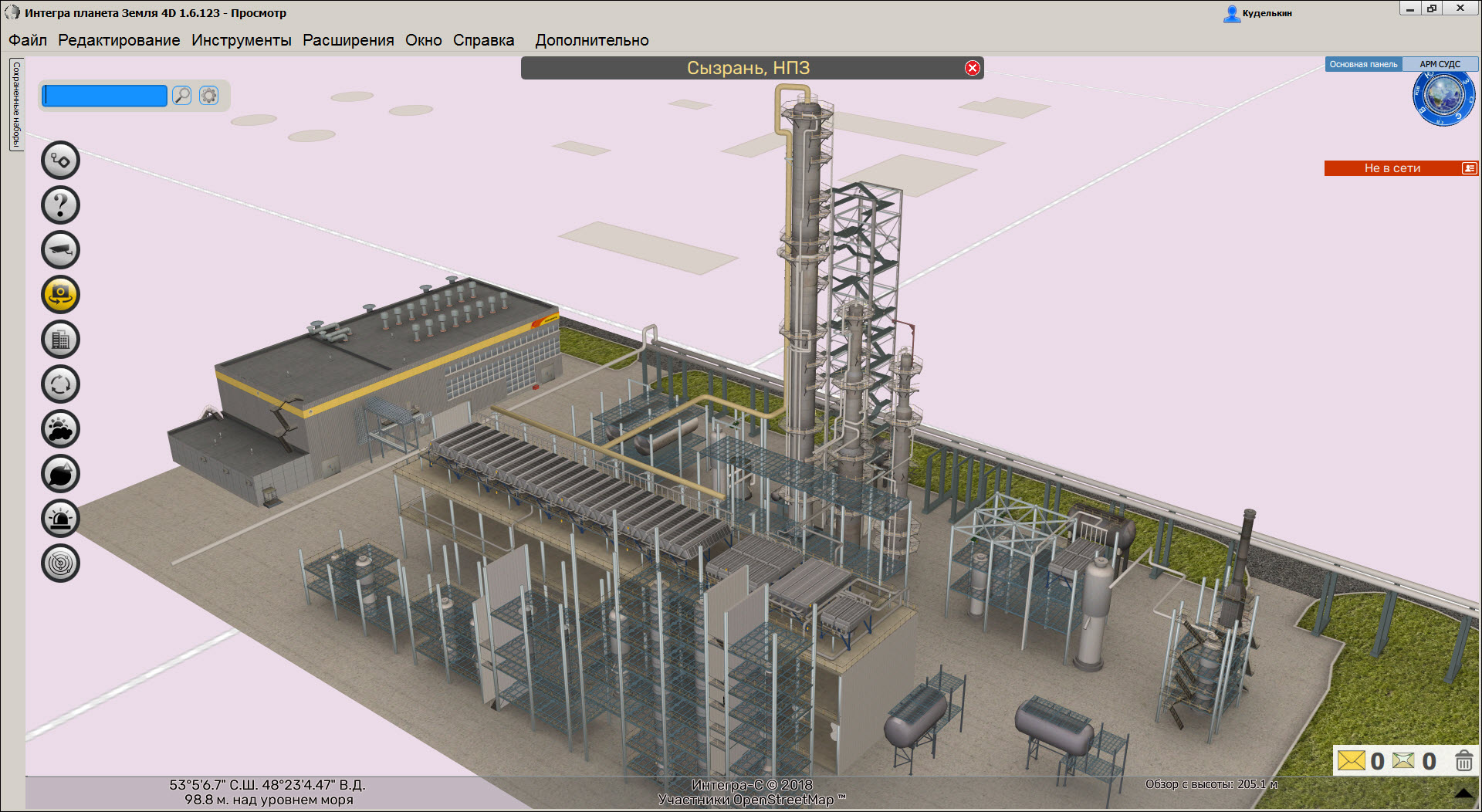This screenshot has height=812, width=1482.
Task: Open help with the question mark button
Action: pyautogui.click(x=60, y=205)
